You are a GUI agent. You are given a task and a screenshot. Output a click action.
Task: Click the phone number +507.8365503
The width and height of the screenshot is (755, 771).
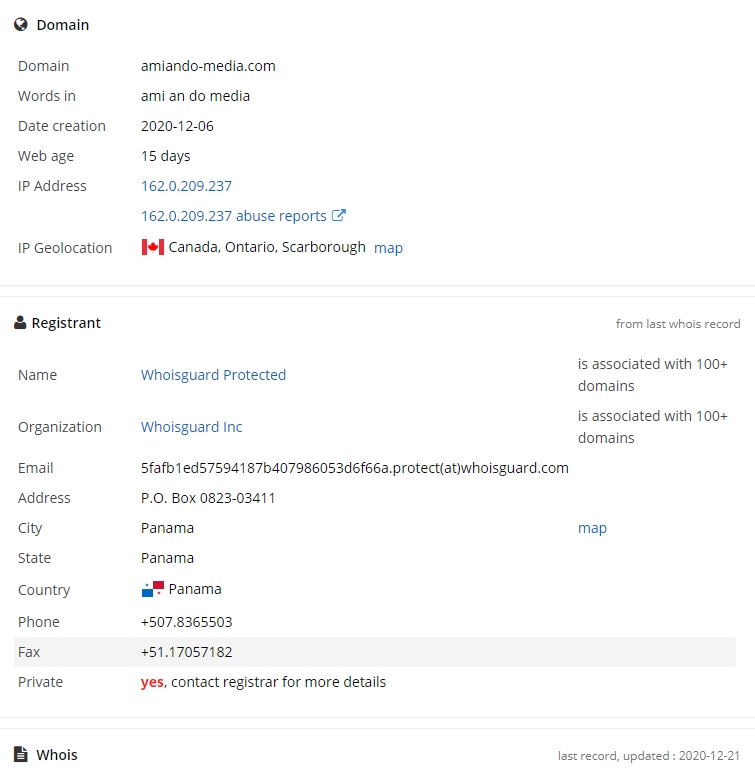pos(186,622)
